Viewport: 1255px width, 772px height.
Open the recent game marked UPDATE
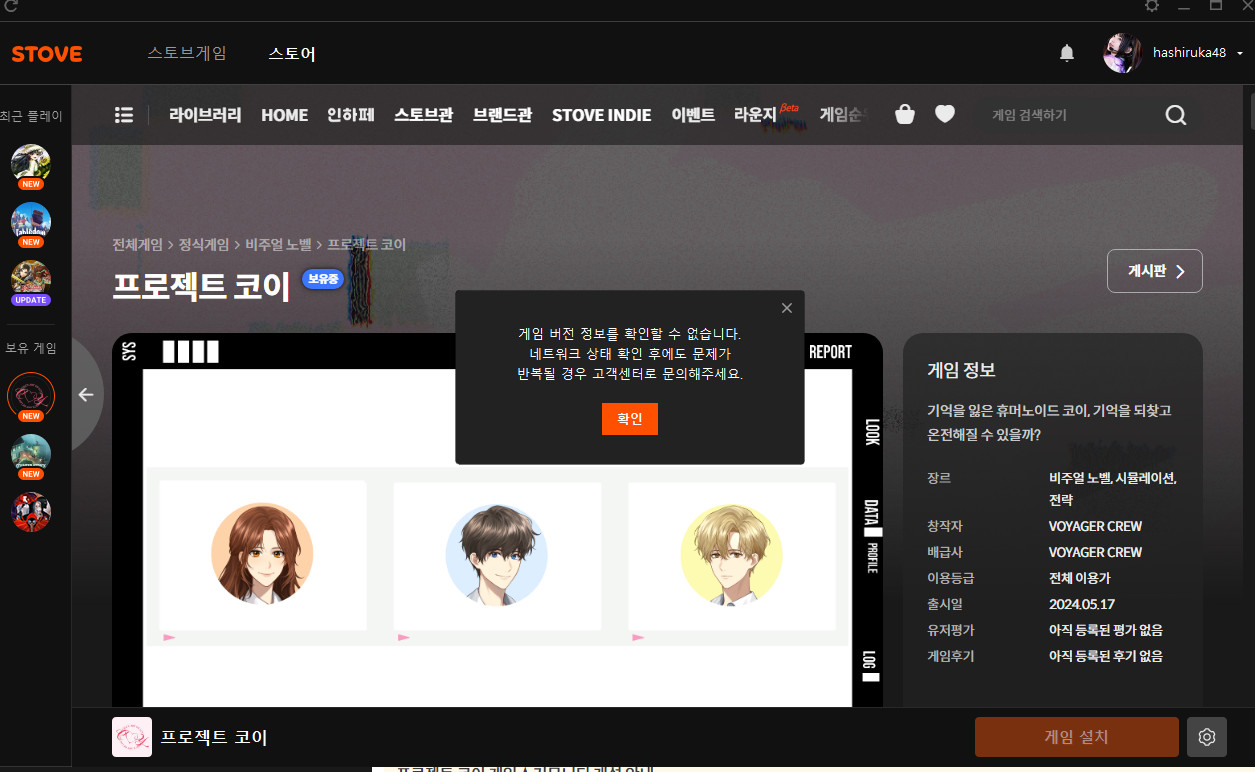[31, 279]
